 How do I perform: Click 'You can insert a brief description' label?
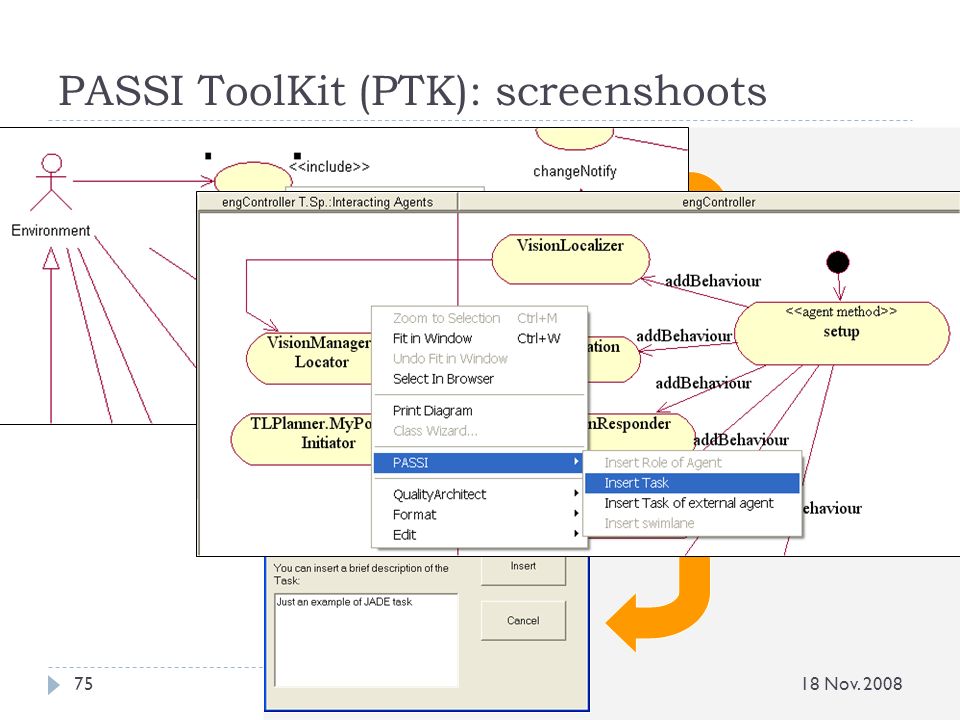361,574
